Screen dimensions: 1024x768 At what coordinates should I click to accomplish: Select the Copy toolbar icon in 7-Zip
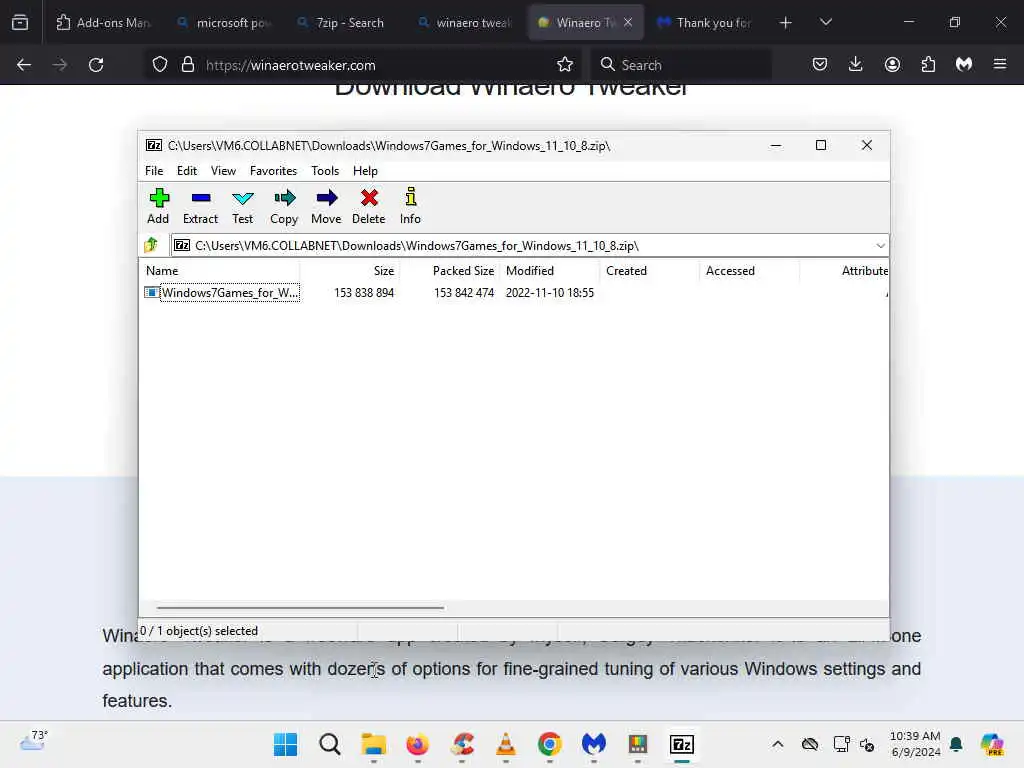284,206
